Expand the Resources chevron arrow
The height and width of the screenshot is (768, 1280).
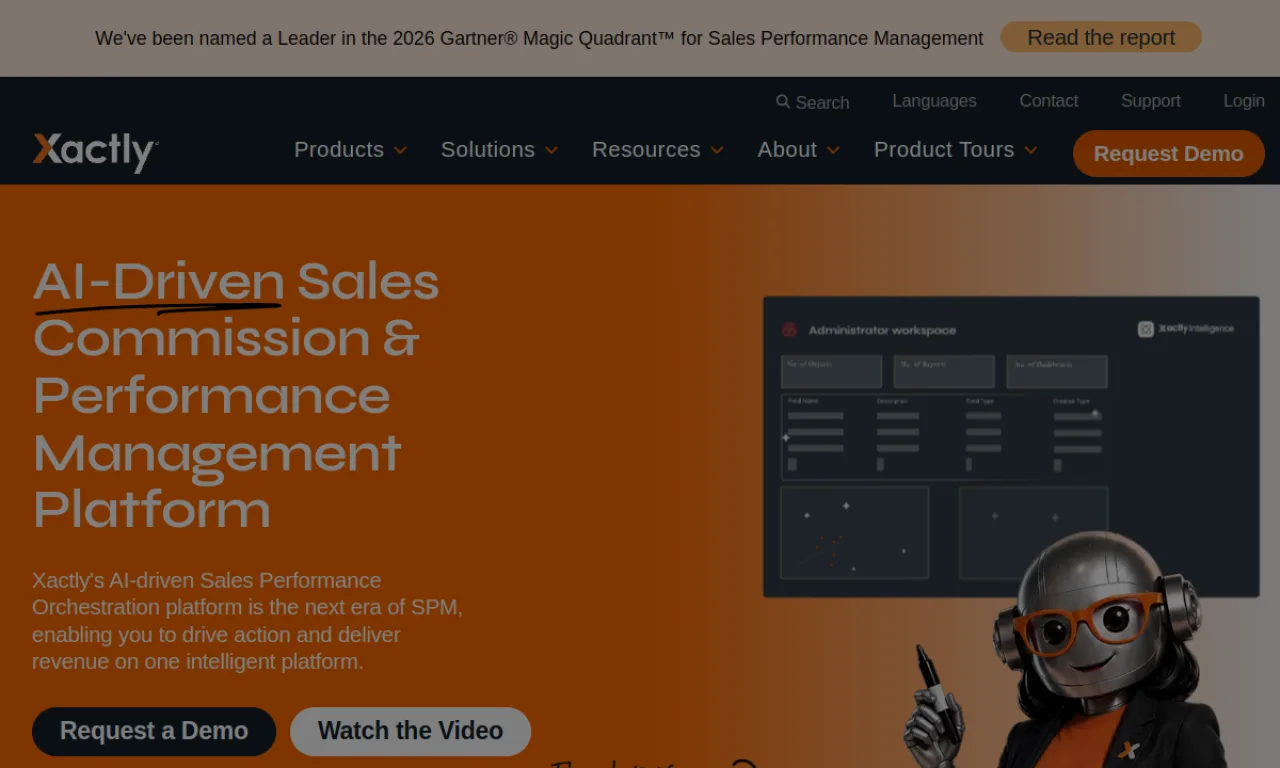click(717, 151)
